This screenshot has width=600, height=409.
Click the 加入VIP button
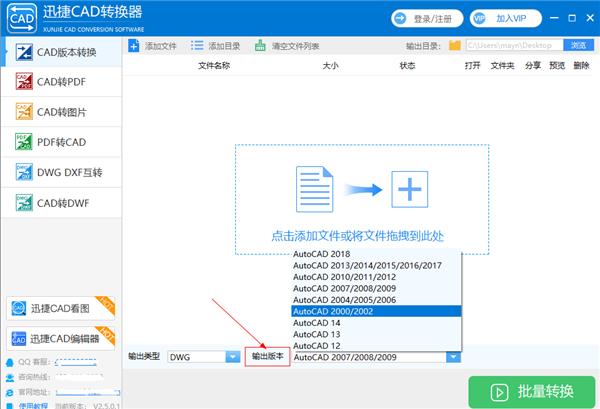click(x=506, y=18)
